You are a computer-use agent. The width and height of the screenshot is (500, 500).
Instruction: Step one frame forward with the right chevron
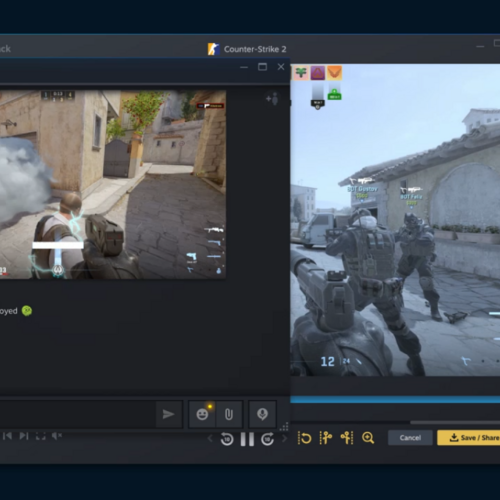click(284, 438)
